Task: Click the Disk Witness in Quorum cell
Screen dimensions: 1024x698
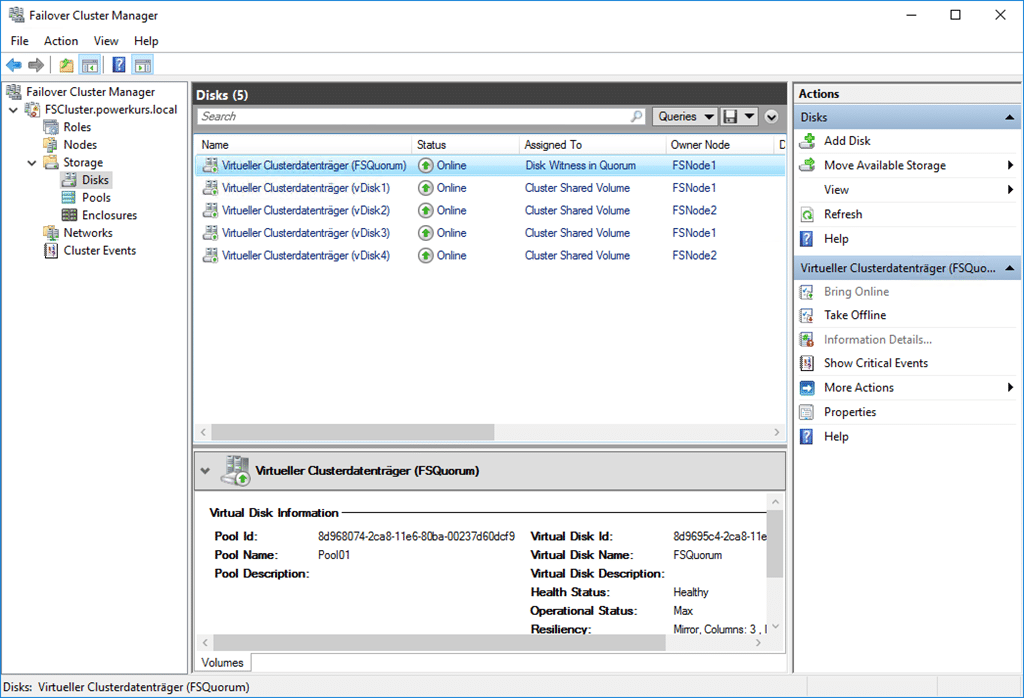Action: coord(581,166)
